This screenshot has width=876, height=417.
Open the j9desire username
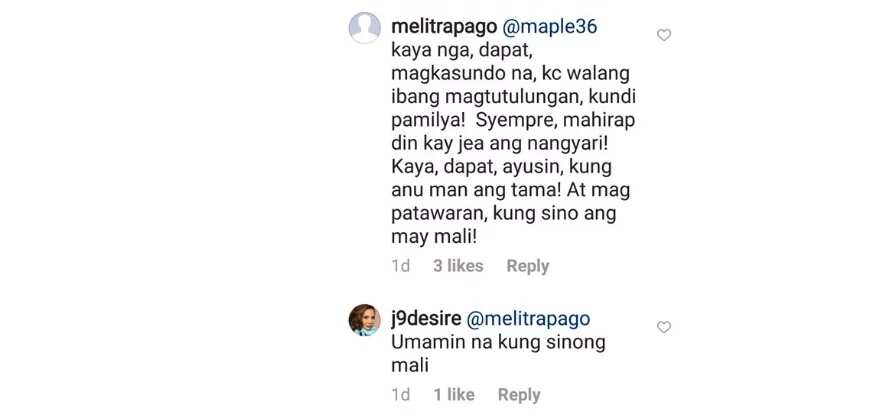426,319
